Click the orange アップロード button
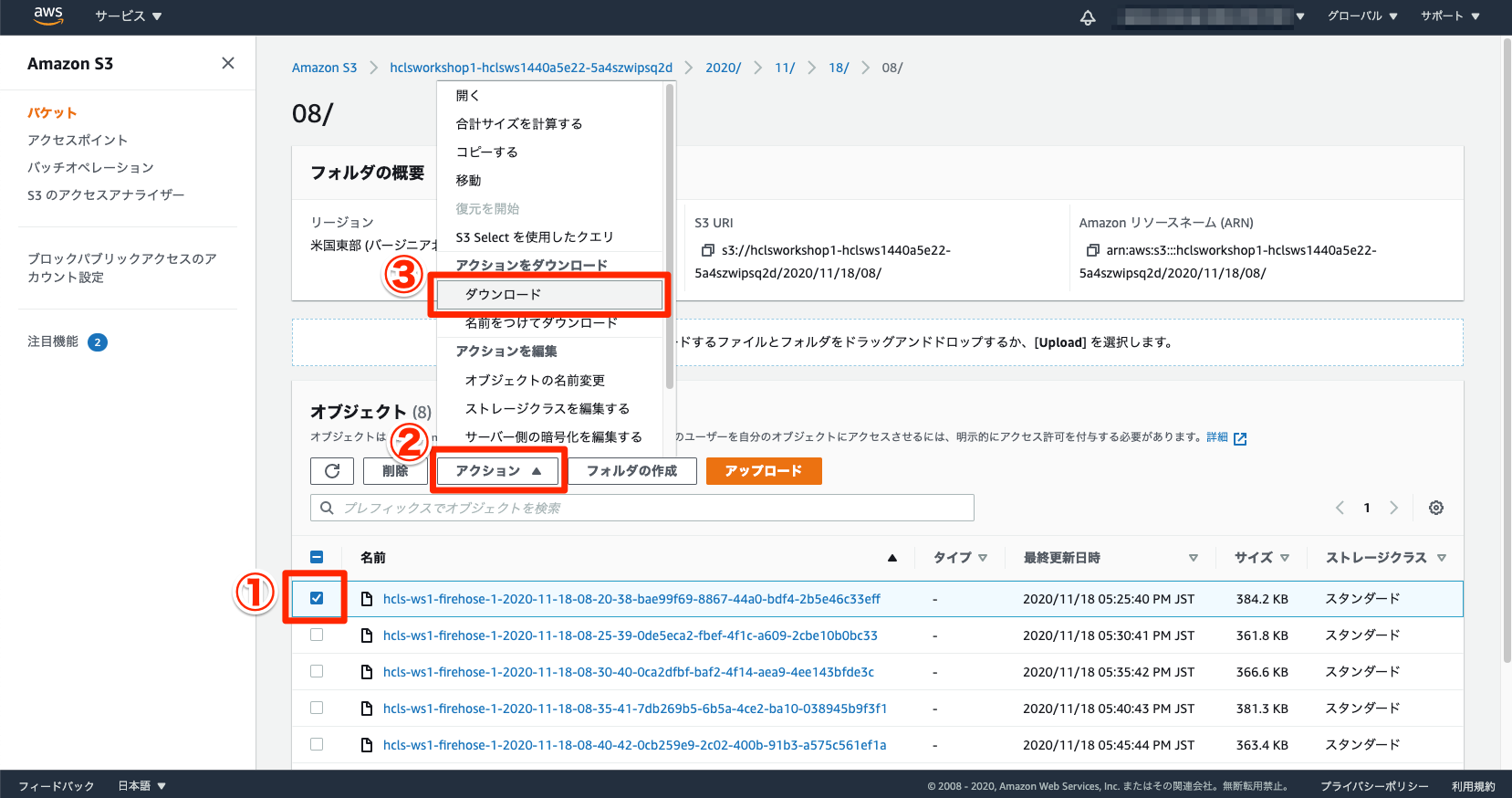Image resolution: width=1512 pixels, height=798 pixels. click(764, 471)
